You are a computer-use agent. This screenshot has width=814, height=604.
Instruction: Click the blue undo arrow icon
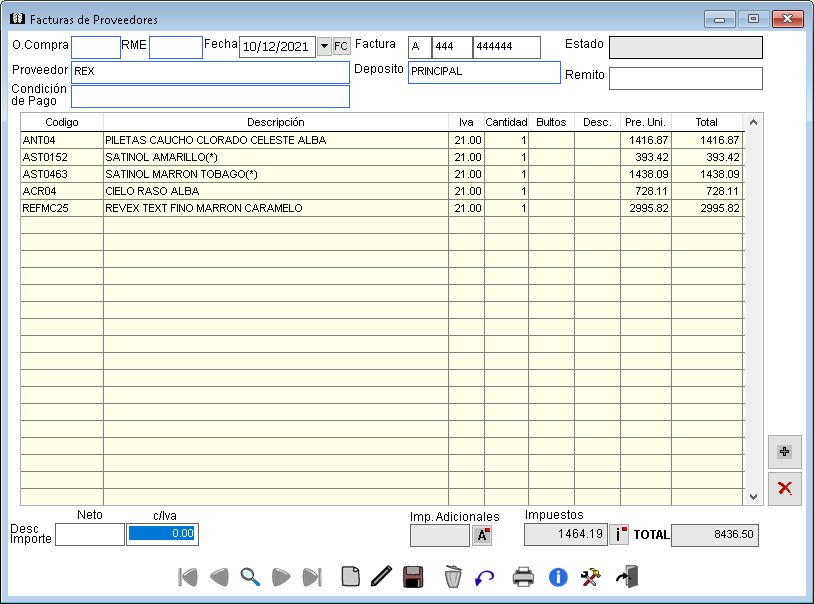coord(485,577)
